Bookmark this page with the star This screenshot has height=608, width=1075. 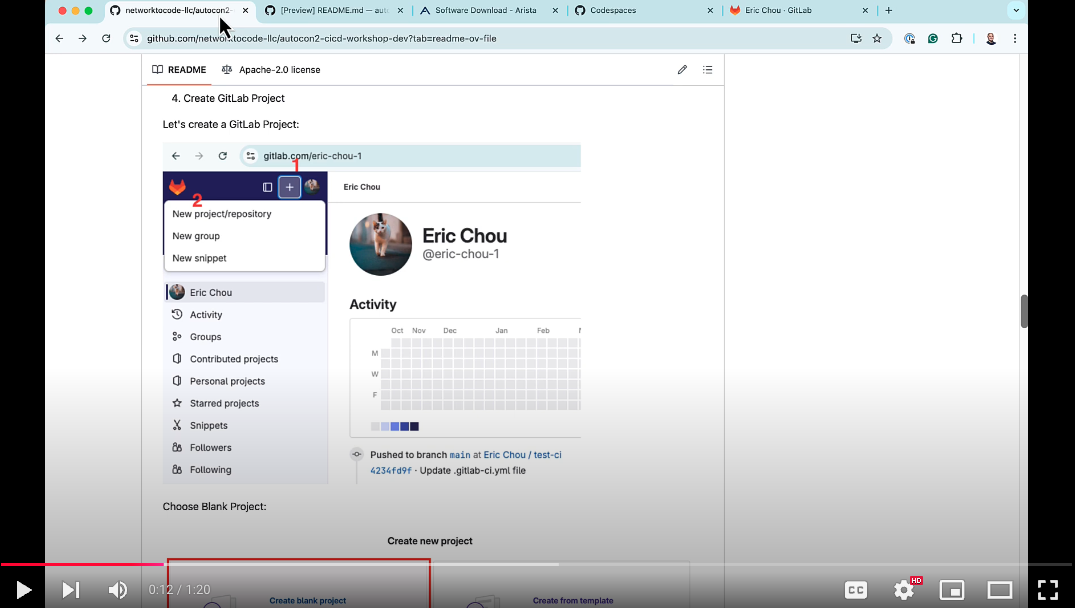(877, 38)
